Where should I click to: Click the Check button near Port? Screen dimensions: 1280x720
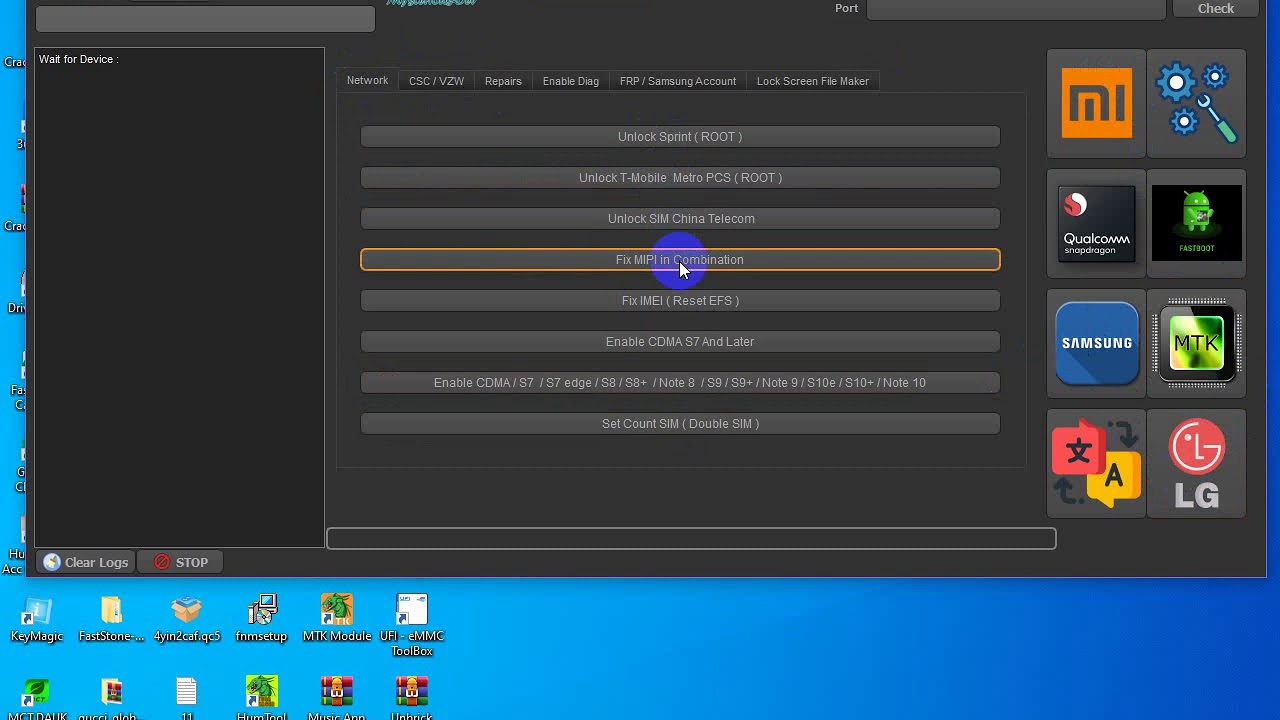1216,8
